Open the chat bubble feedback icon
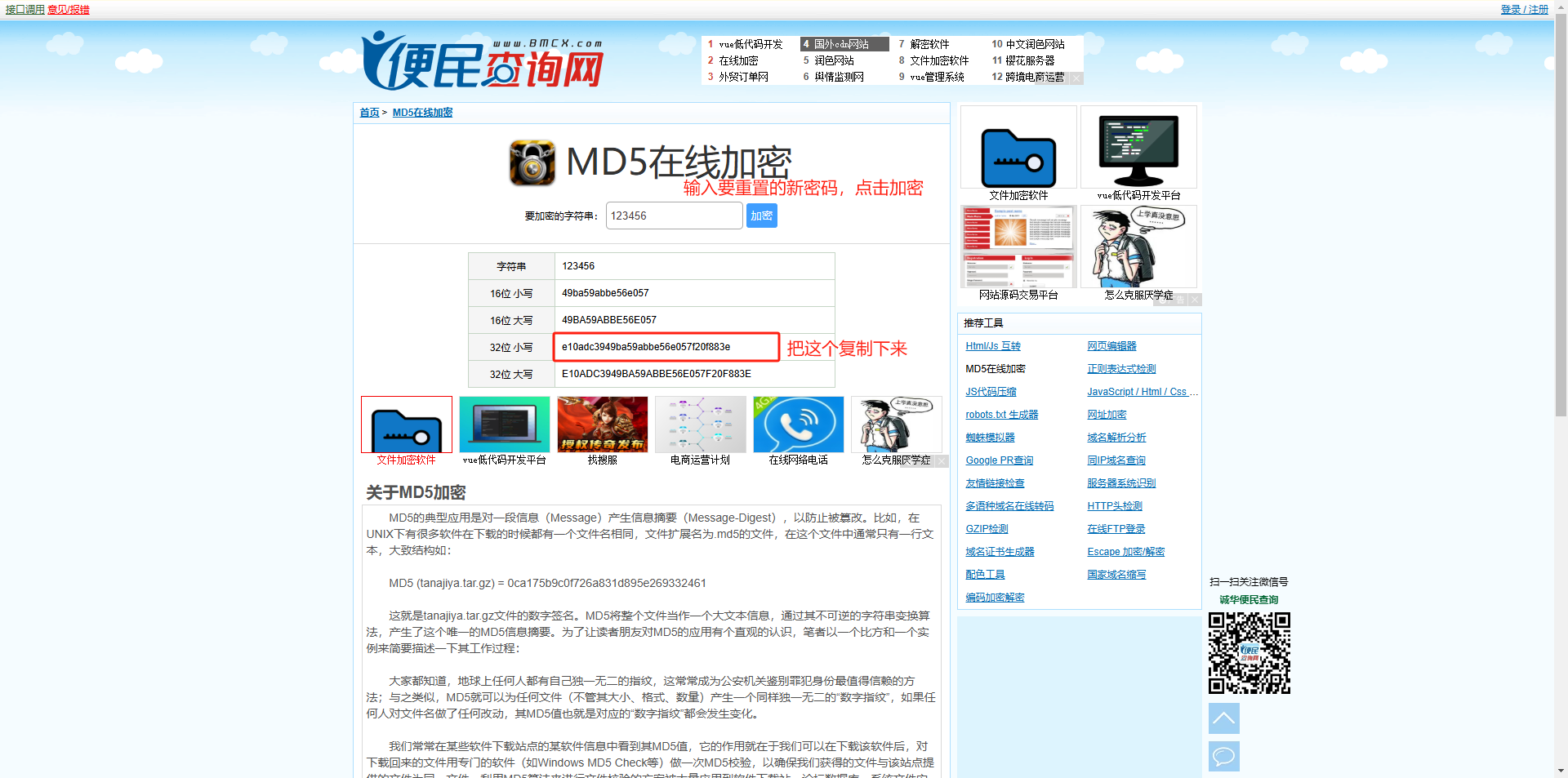Image resolution: width=1568 pixels, height=778 pixels. [1223, 756]
